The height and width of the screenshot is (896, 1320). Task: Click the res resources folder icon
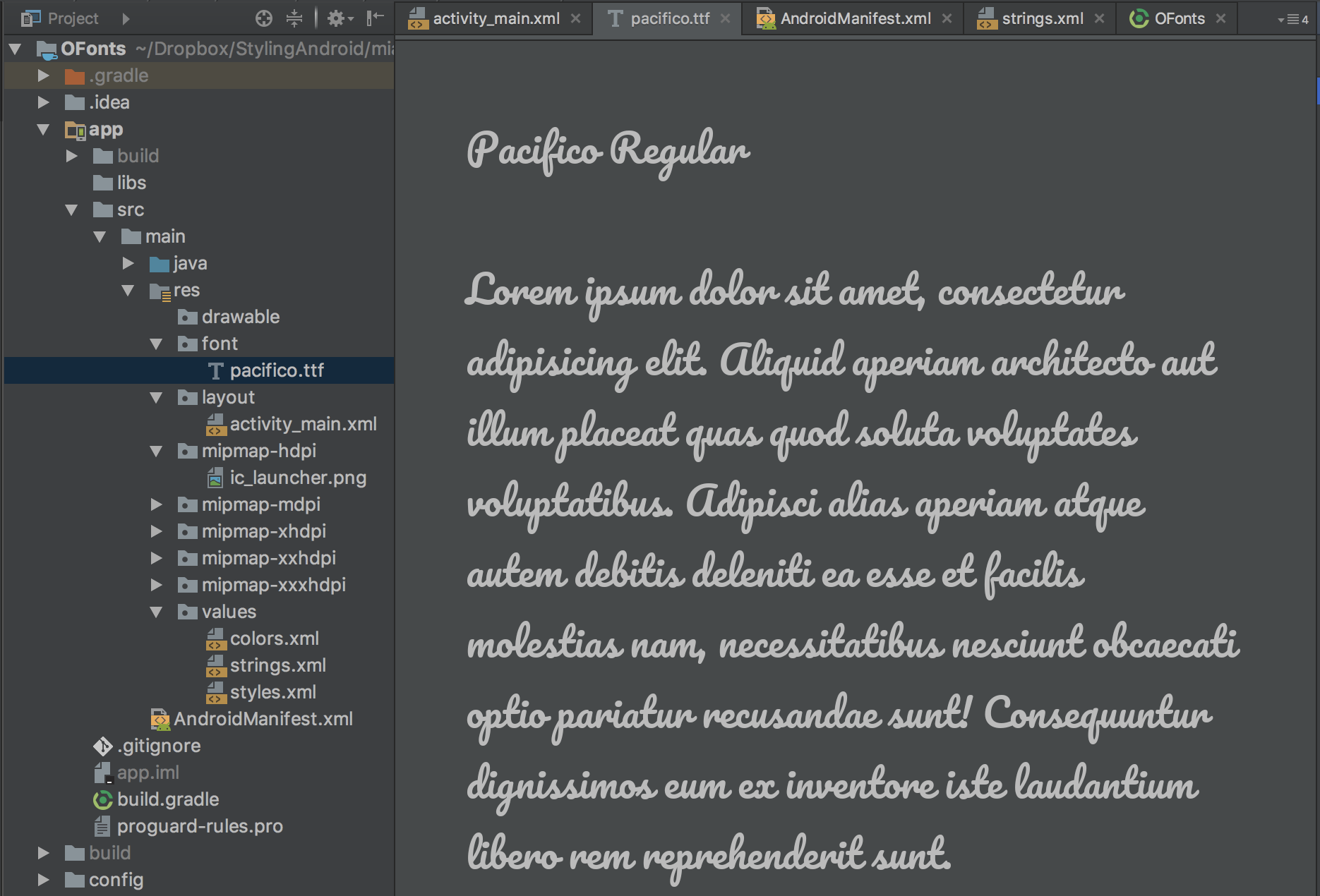(x=160, y=291)
